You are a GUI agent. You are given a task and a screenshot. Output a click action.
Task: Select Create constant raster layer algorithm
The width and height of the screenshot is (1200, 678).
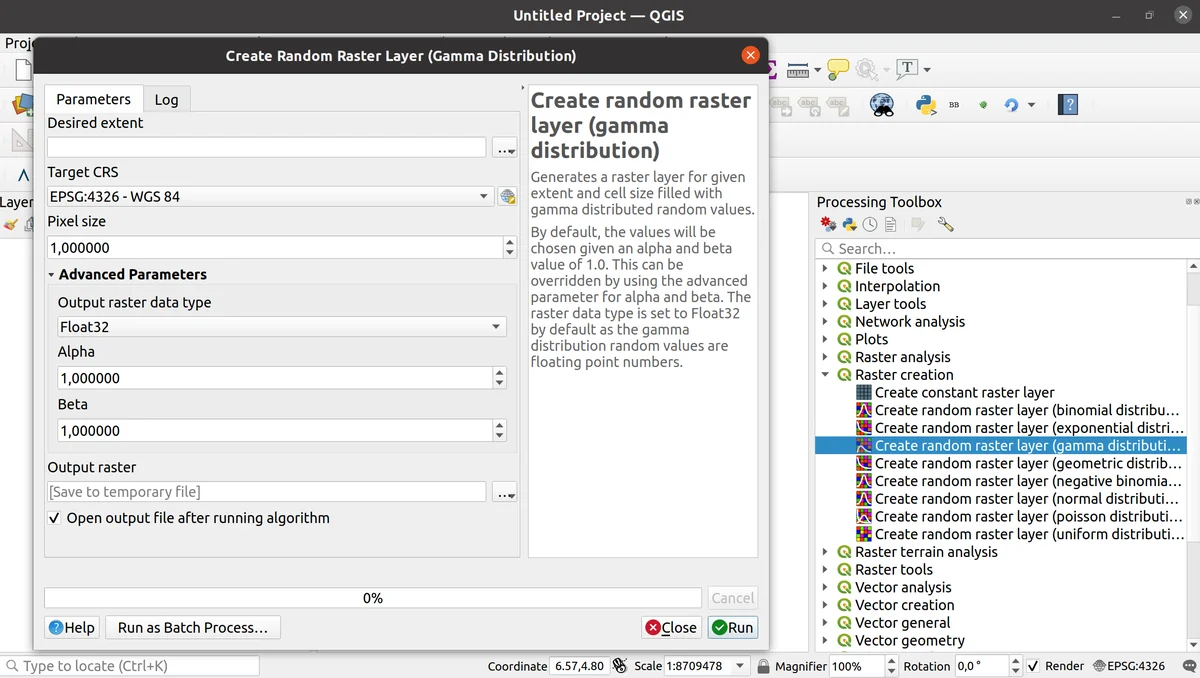(x=964, y=393)
